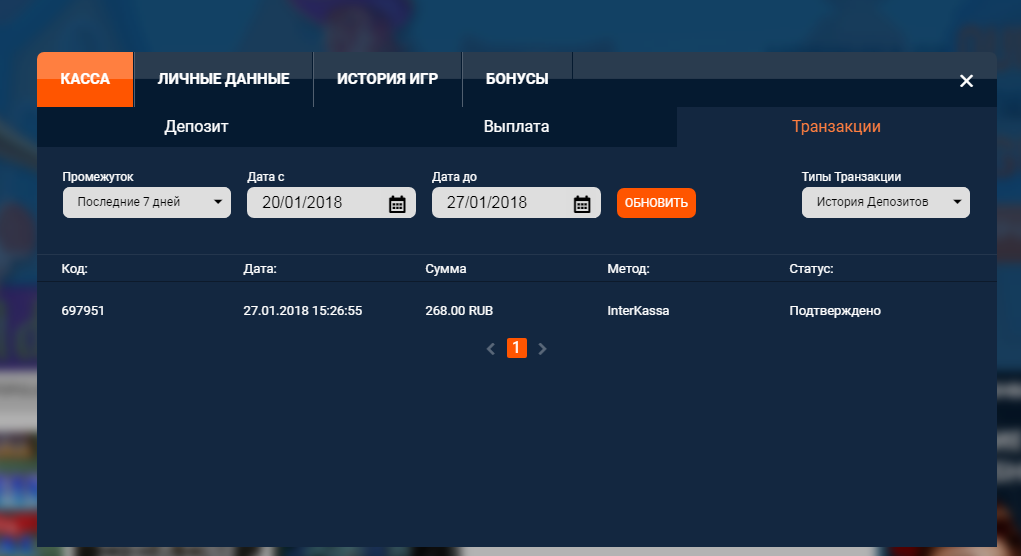1021x556 pixels.
Task: Open the Типы Транзакции dropdown
Action: point(886,202)
